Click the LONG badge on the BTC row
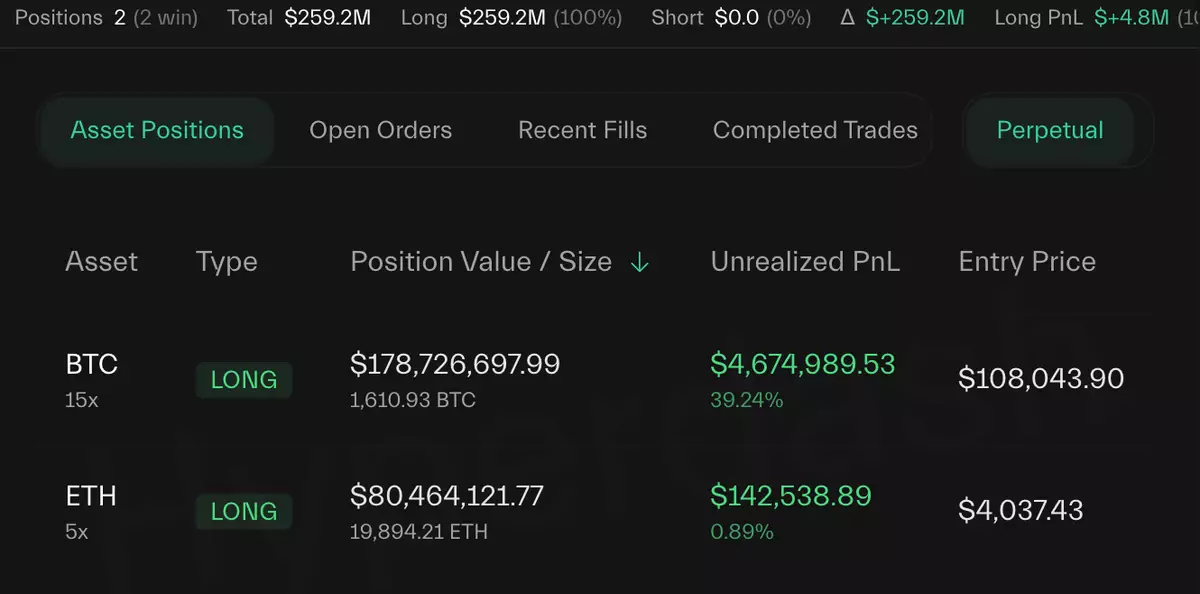 click(x=244, y=380)
